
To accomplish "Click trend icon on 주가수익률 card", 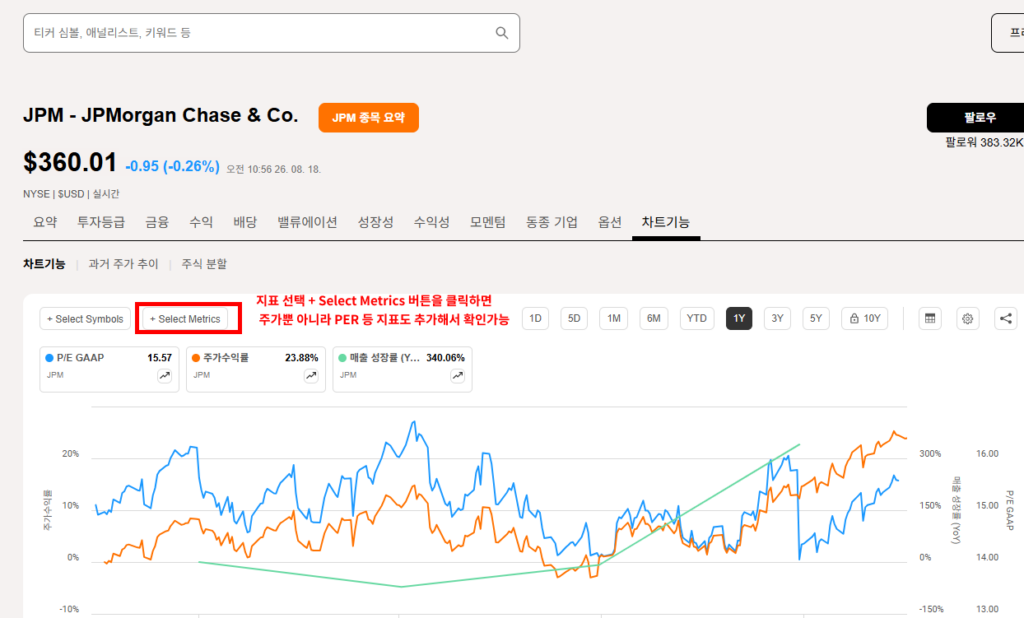I will (311, 376).
